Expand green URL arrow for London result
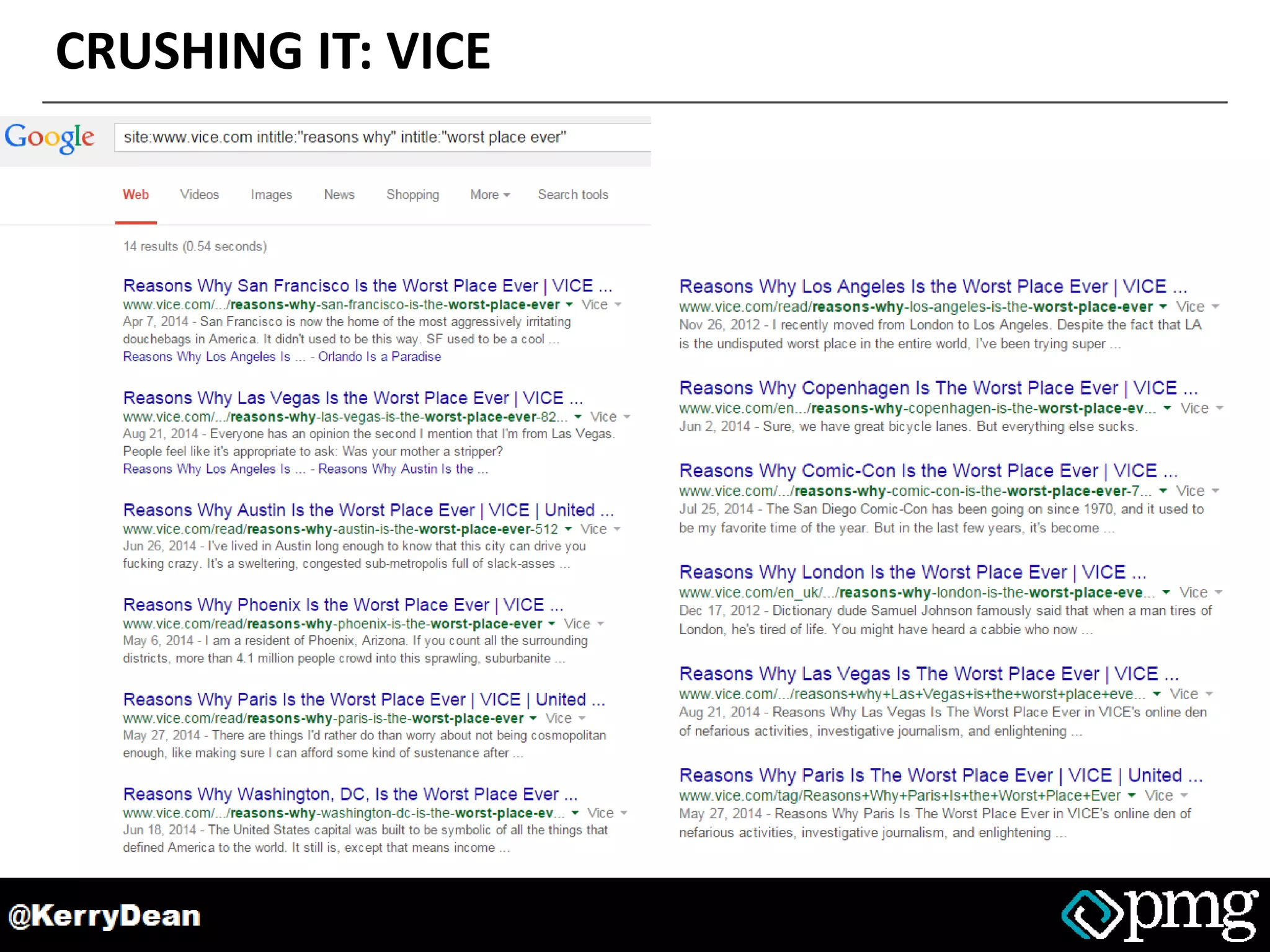This screenshot has height=952, width=1270. [x=1166, y=593]
